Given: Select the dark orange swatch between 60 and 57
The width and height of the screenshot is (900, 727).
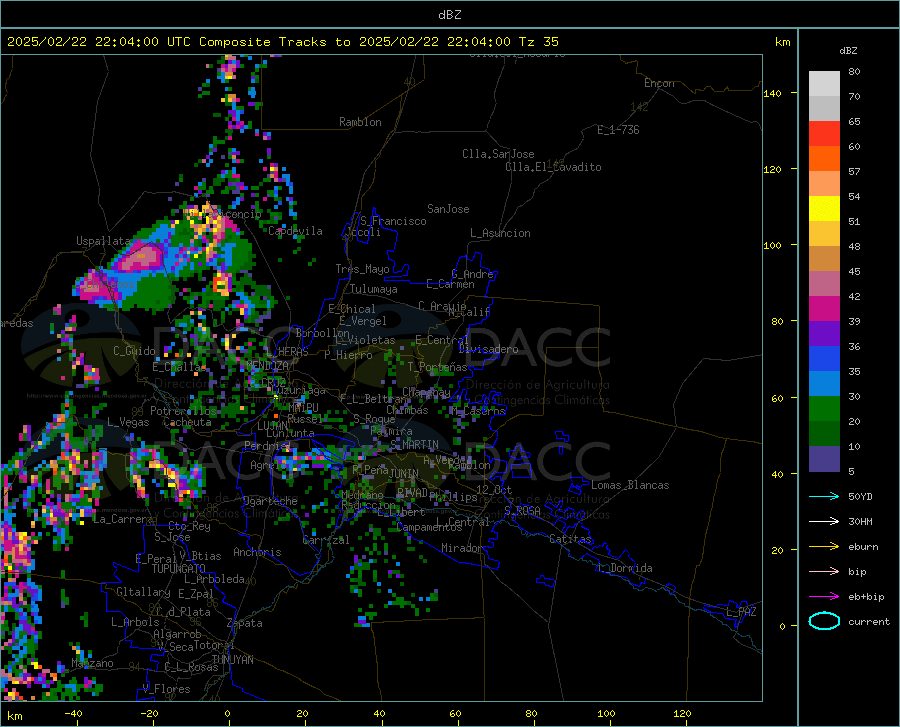Looking at the screenshot, I should pos(824,158).
